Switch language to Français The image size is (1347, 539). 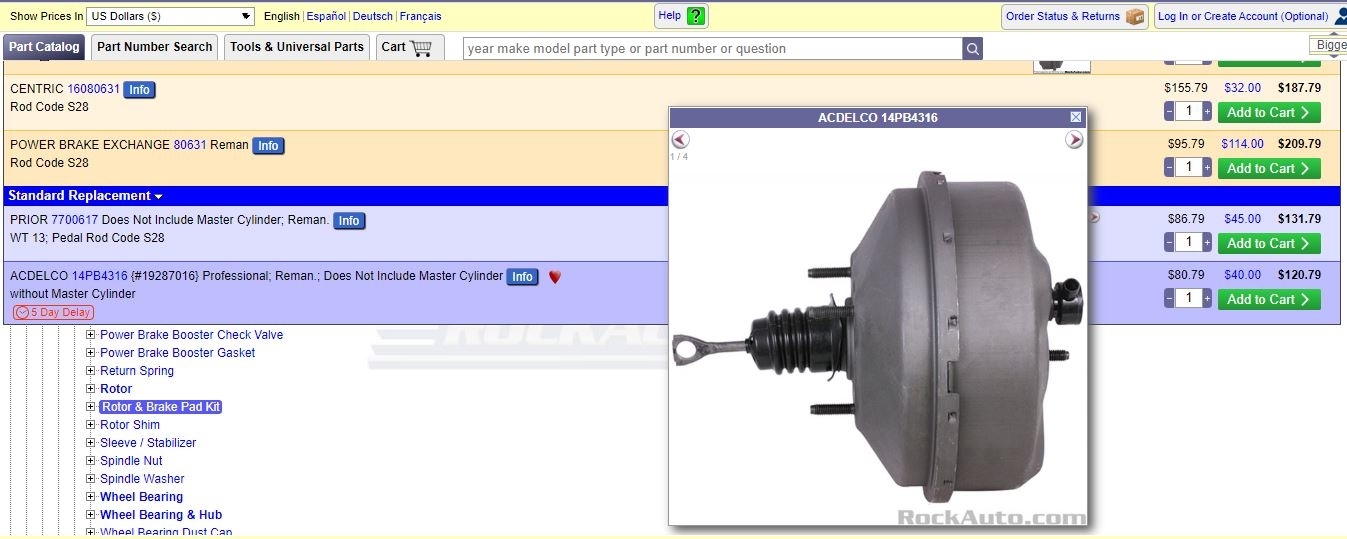[420, 16]
